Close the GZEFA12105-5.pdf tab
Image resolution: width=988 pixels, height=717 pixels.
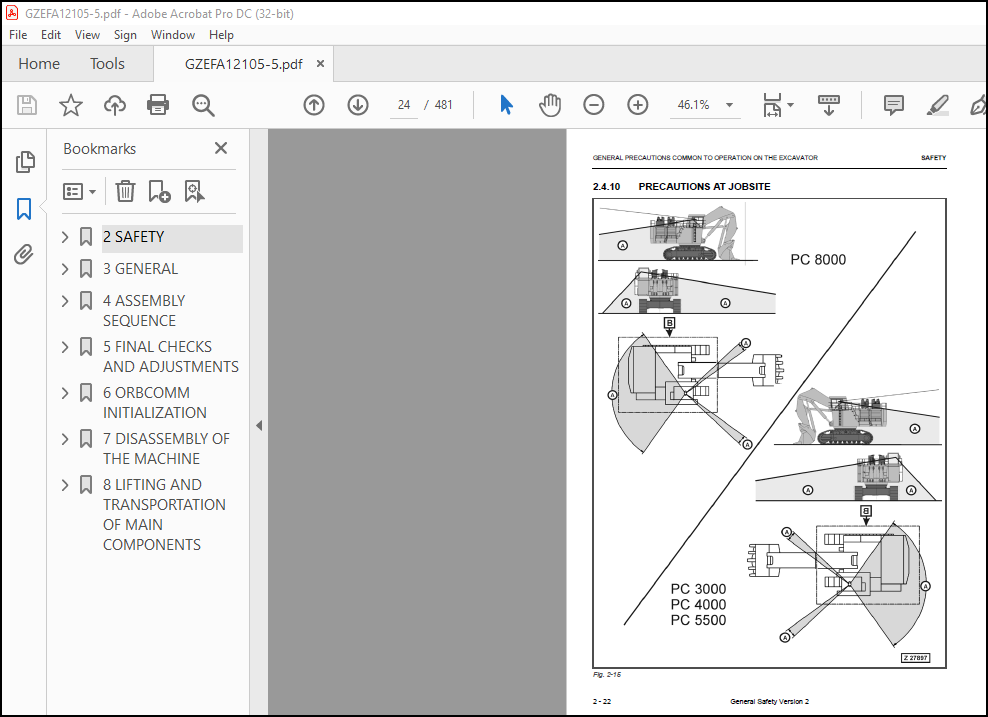point(320,64)
